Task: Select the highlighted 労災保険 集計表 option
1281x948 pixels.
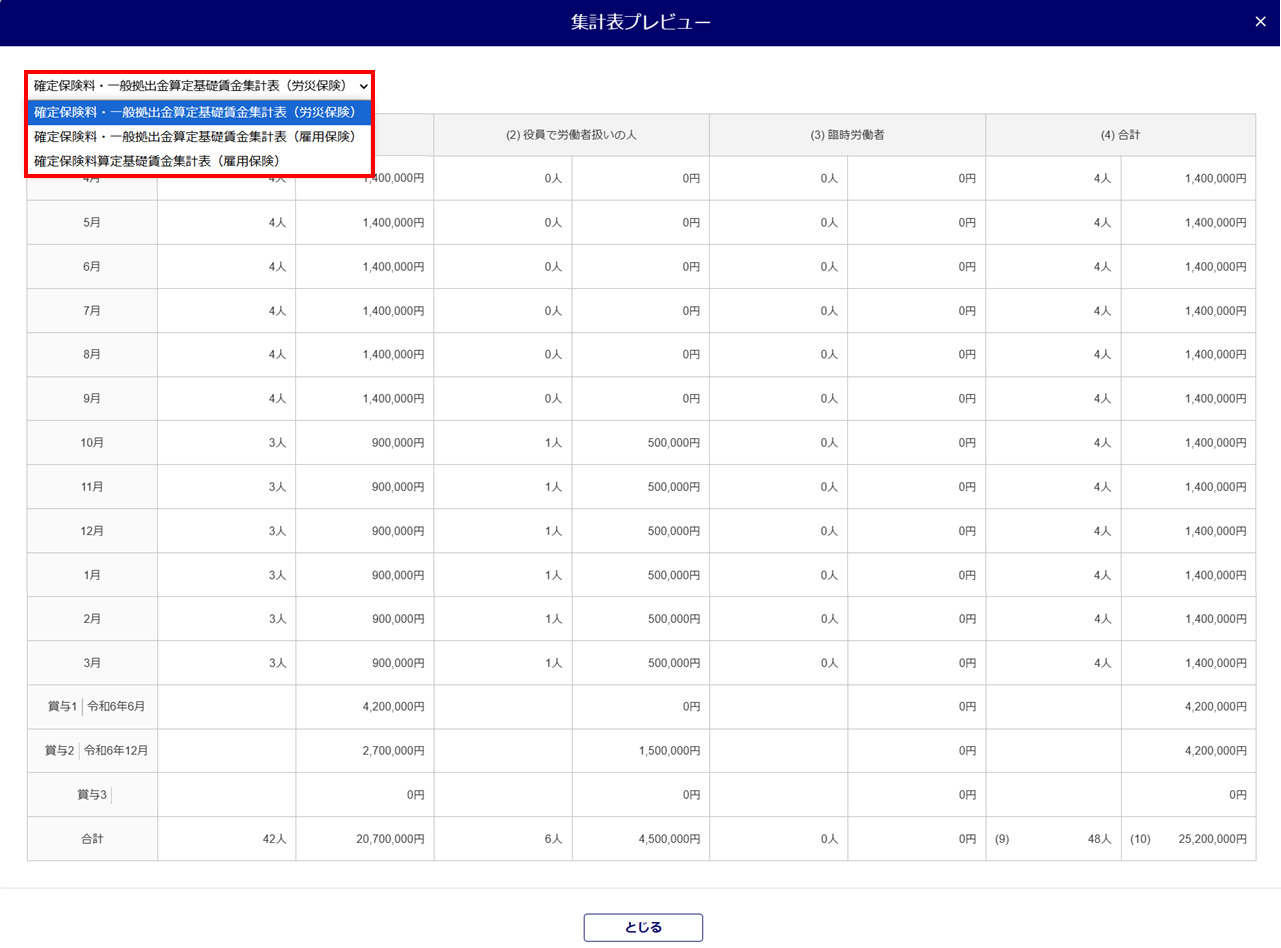Action: coord(195,111)
